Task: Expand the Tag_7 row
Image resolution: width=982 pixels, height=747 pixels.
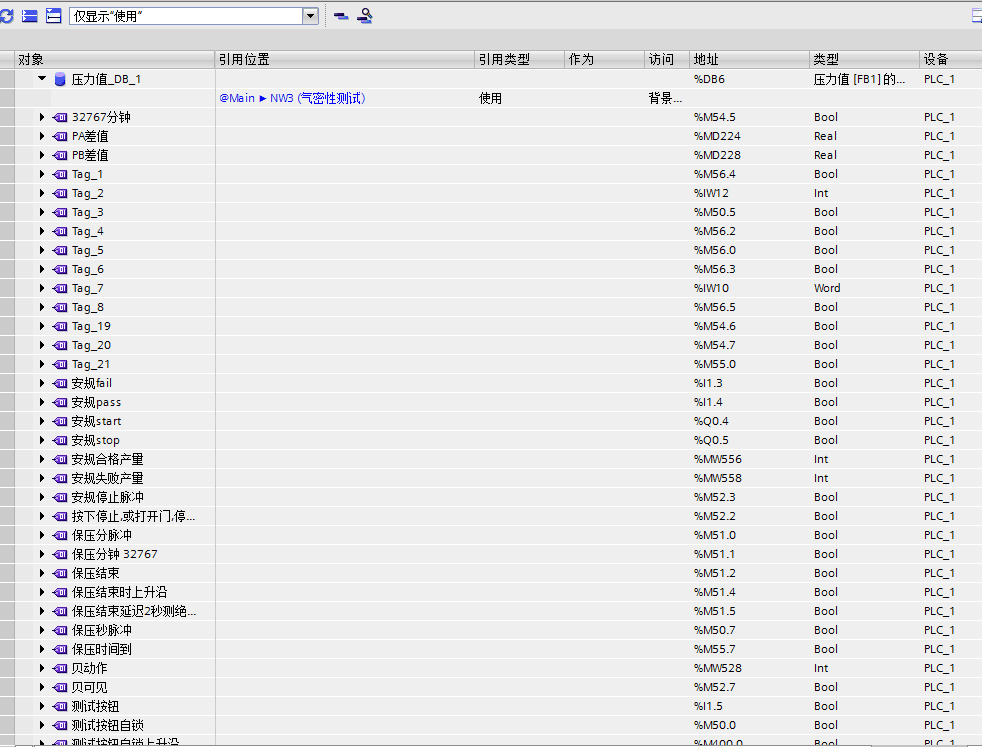Action: click(42, 288)
